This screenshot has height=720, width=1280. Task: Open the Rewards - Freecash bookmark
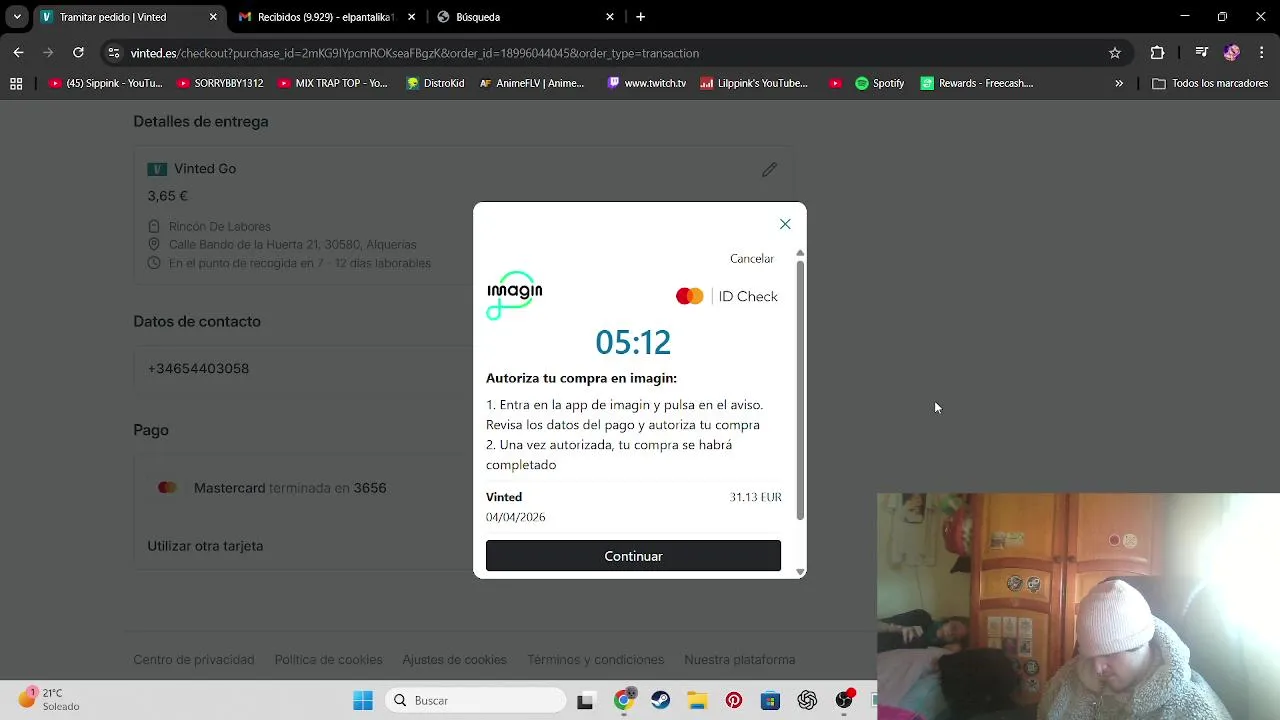click(977, 84)
